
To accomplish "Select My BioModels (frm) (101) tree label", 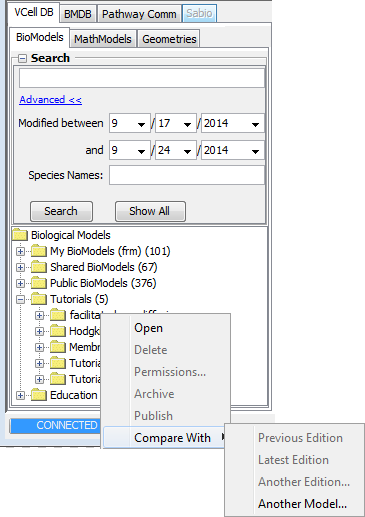I will 110,251.
